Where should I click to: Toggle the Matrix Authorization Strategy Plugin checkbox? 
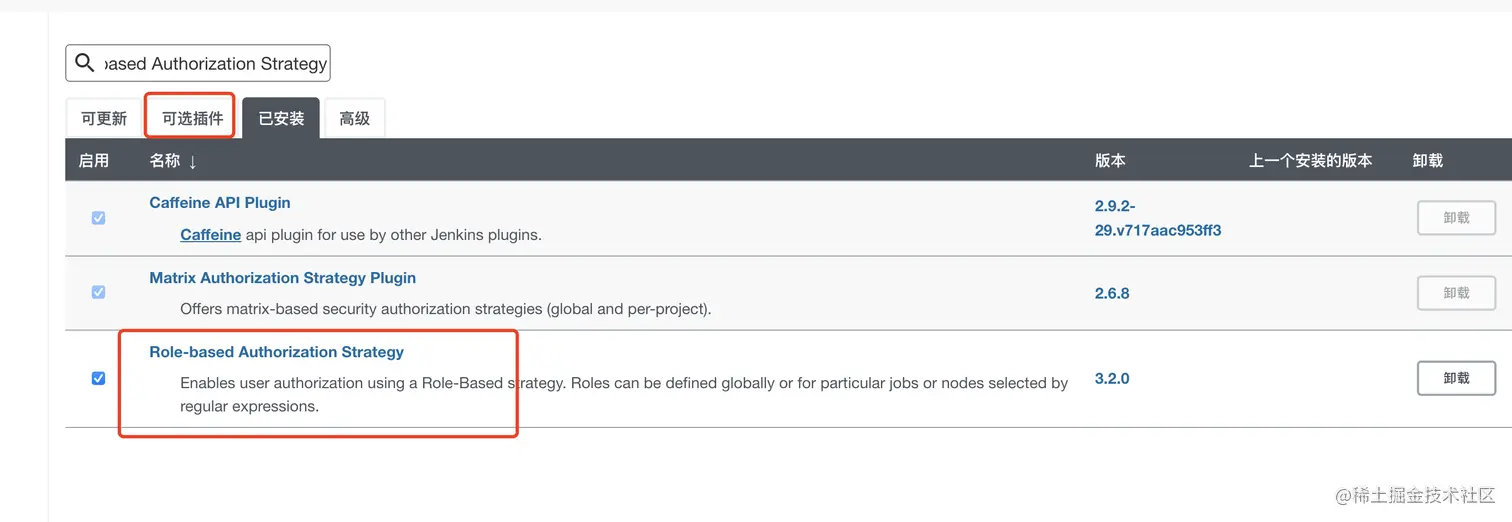pyautogui.click(x=98, y=292)
